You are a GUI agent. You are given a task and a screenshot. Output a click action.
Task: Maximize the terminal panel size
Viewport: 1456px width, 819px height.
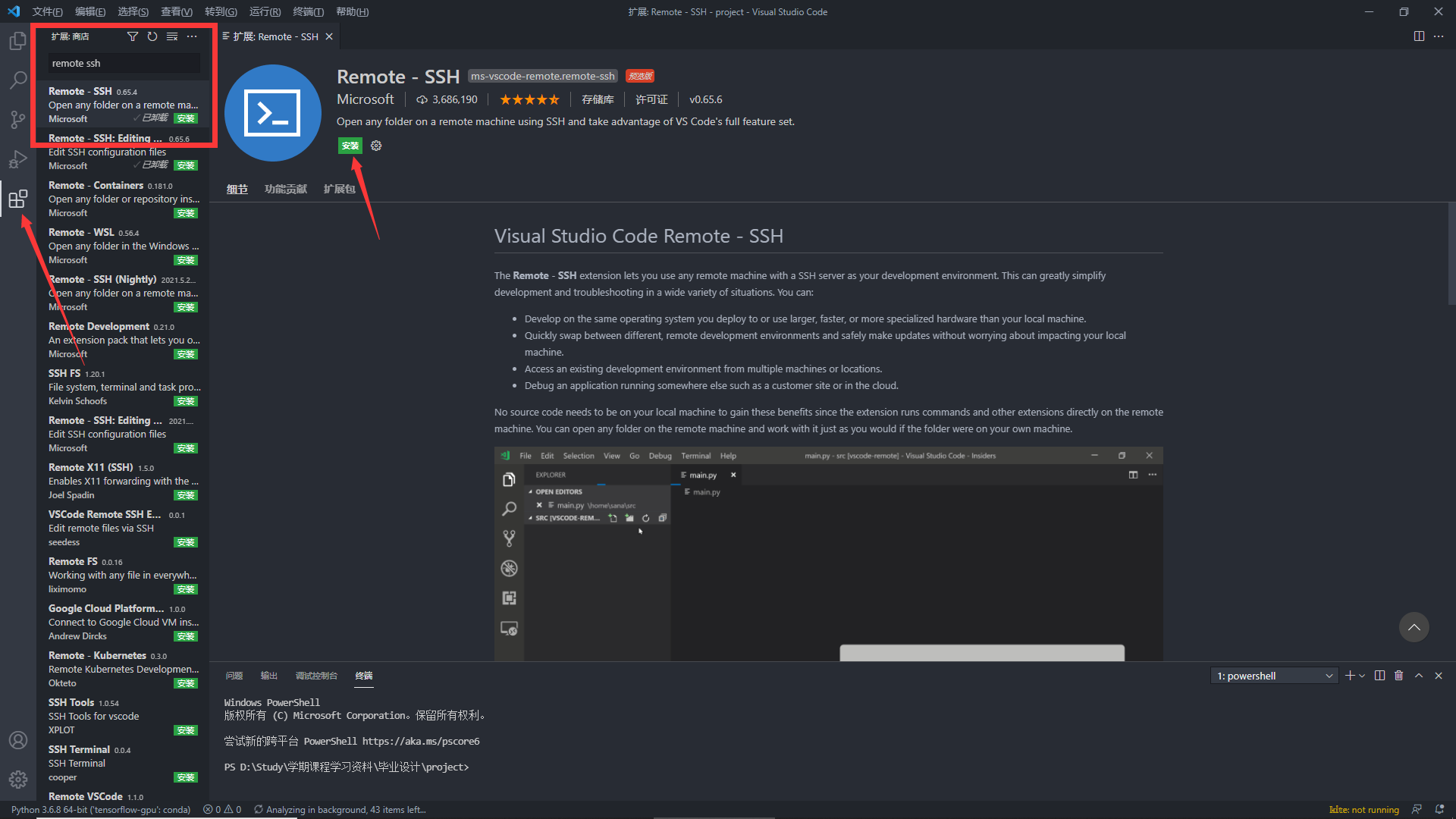pyautogui.click(x=1419, y=676)
